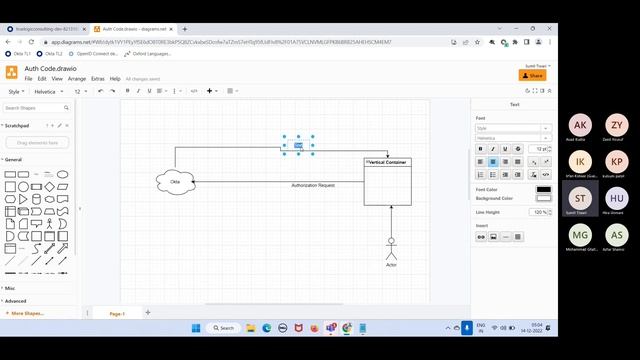Open the Background Color swatch
This screenshot has height=360, width=640.
pos(543,198)
